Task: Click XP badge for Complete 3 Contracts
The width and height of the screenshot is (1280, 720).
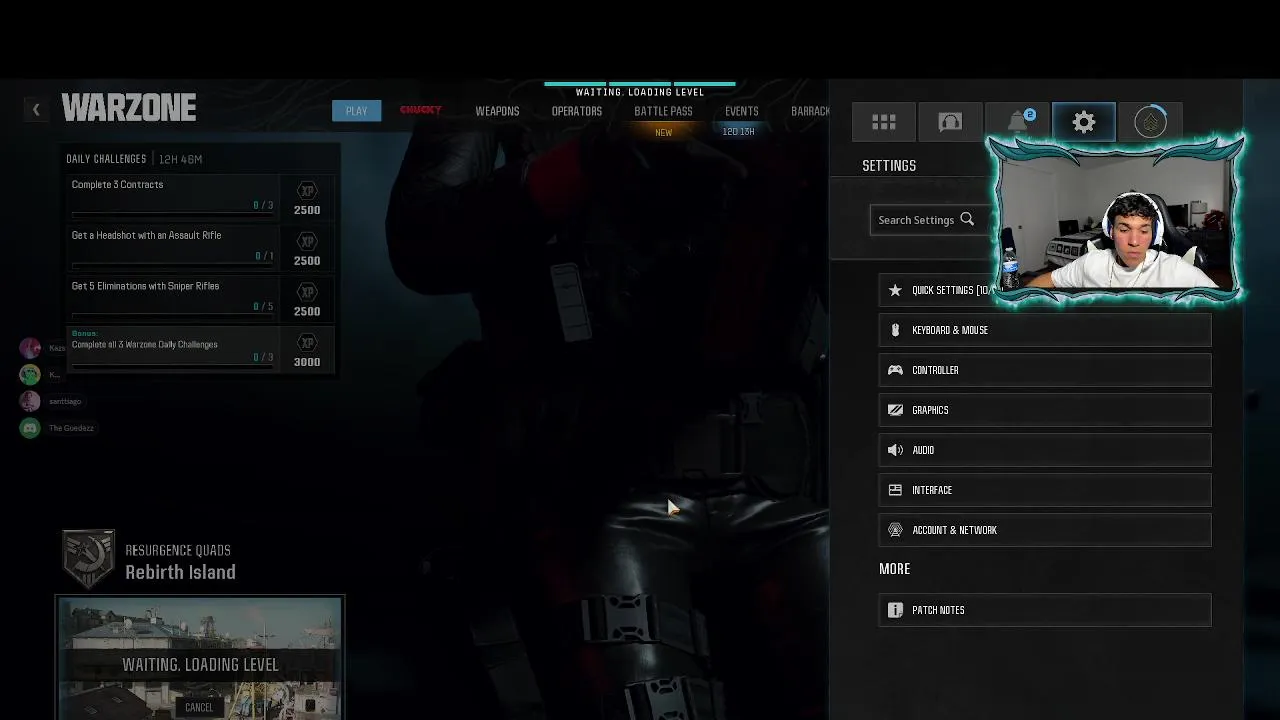Action: (307, 190)
